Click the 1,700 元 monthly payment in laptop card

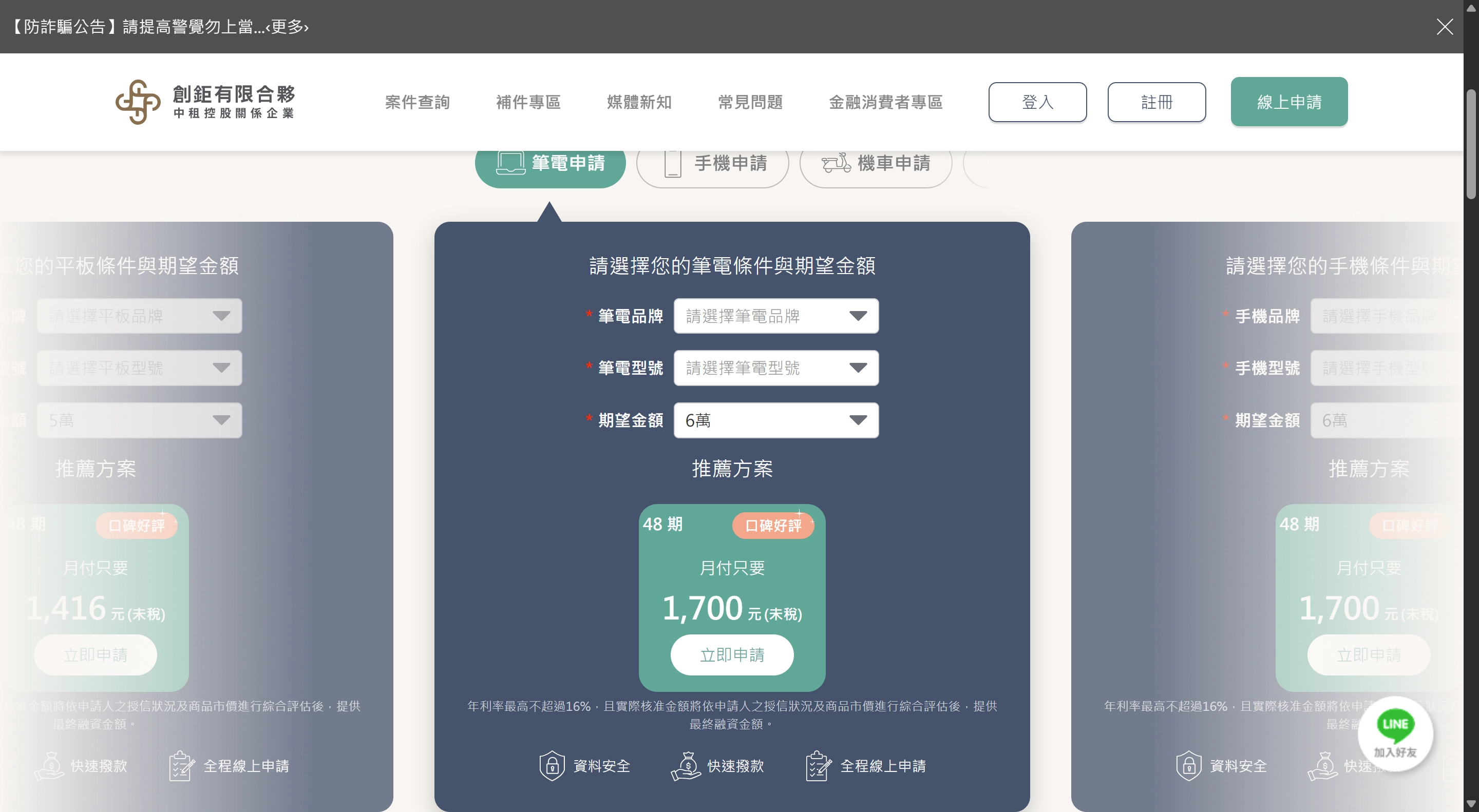(x=732, y=608)
